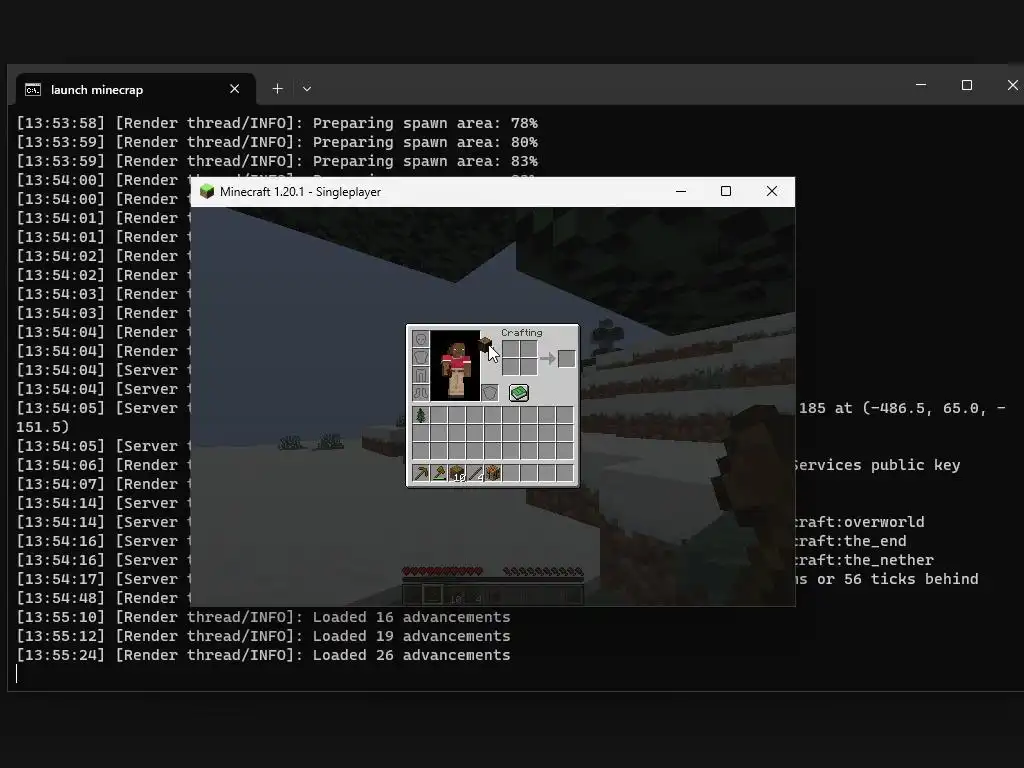The height and width of the screenshot is (768, 1024).
Task: Open a new terminal tab with plus
Action: pos(278,89)
